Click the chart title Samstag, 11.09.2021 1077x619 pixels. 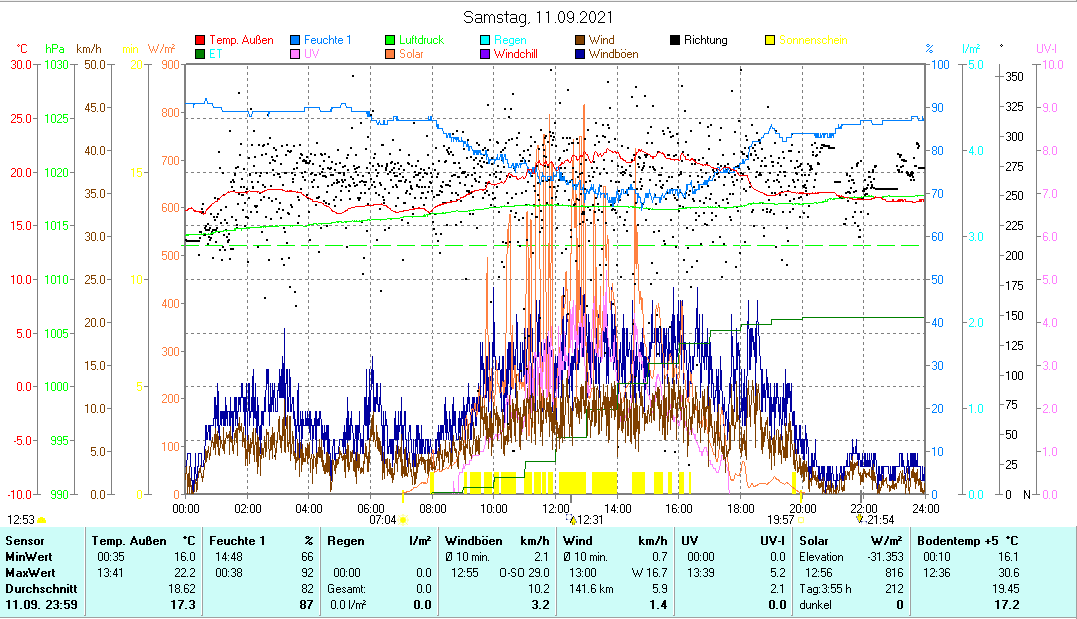[x=538, y=17]
